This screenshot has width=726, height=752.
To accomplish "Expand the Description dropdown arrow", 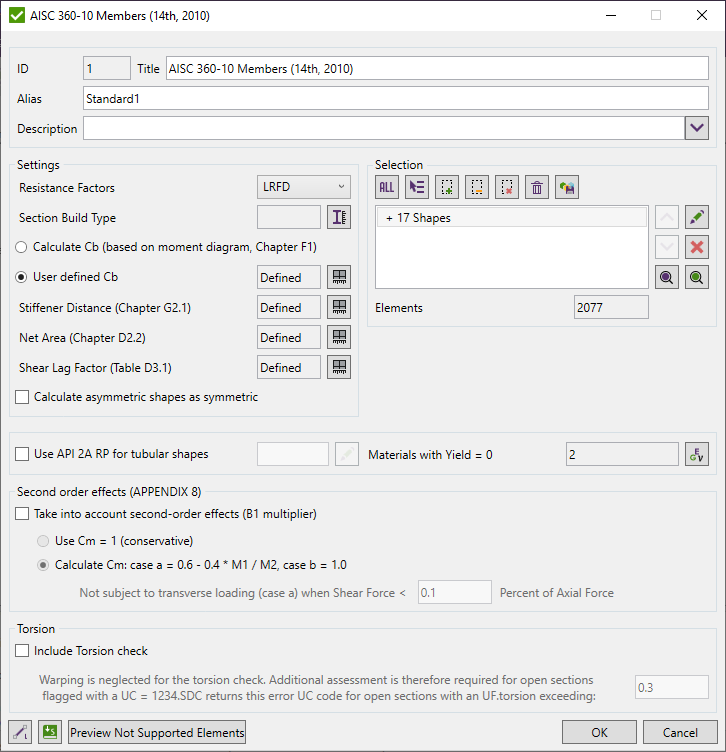I will pyautogui.click(x=696, y=128).
